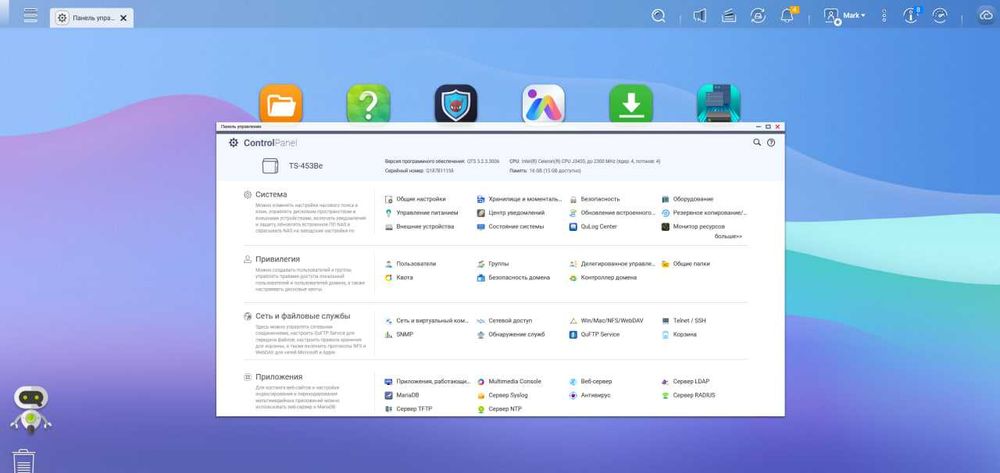This screenshot has width=1000, height=473.
Task: Launch the teal server desktop app icon
Action: pos(718,103)
